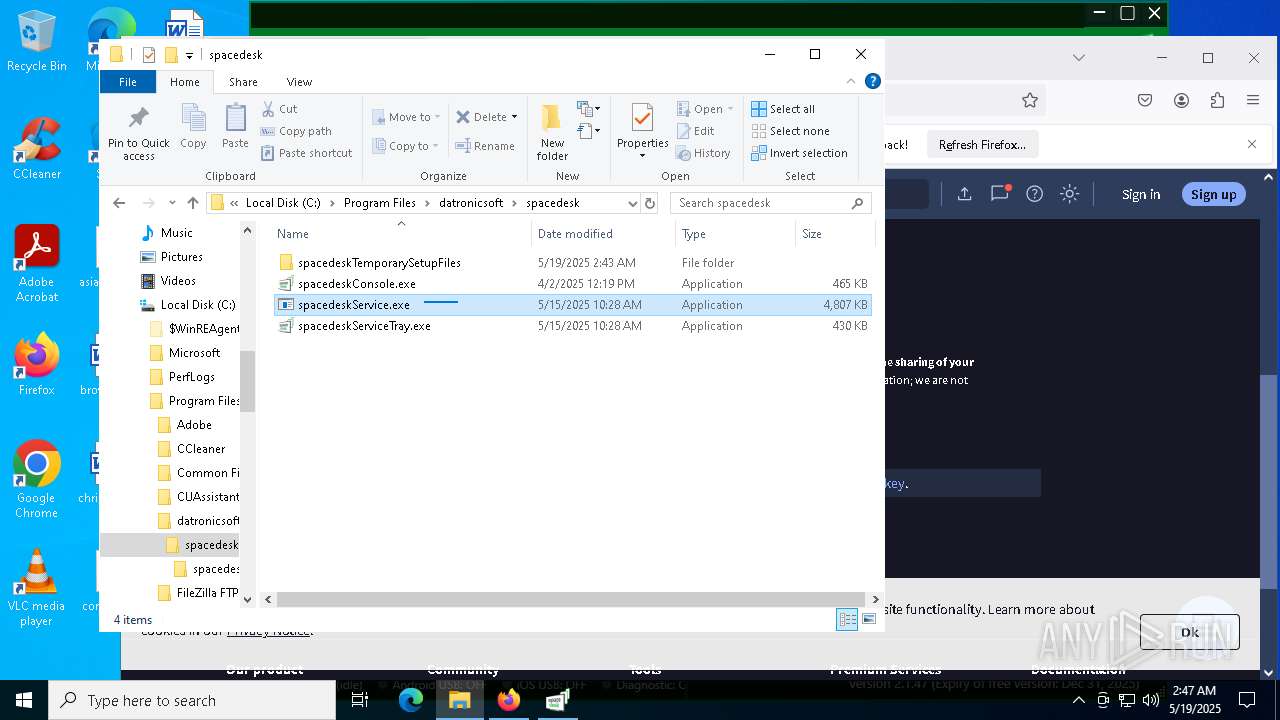Open Explorer help icon
The image size is (1280, 720).
(x=873, y=82)
